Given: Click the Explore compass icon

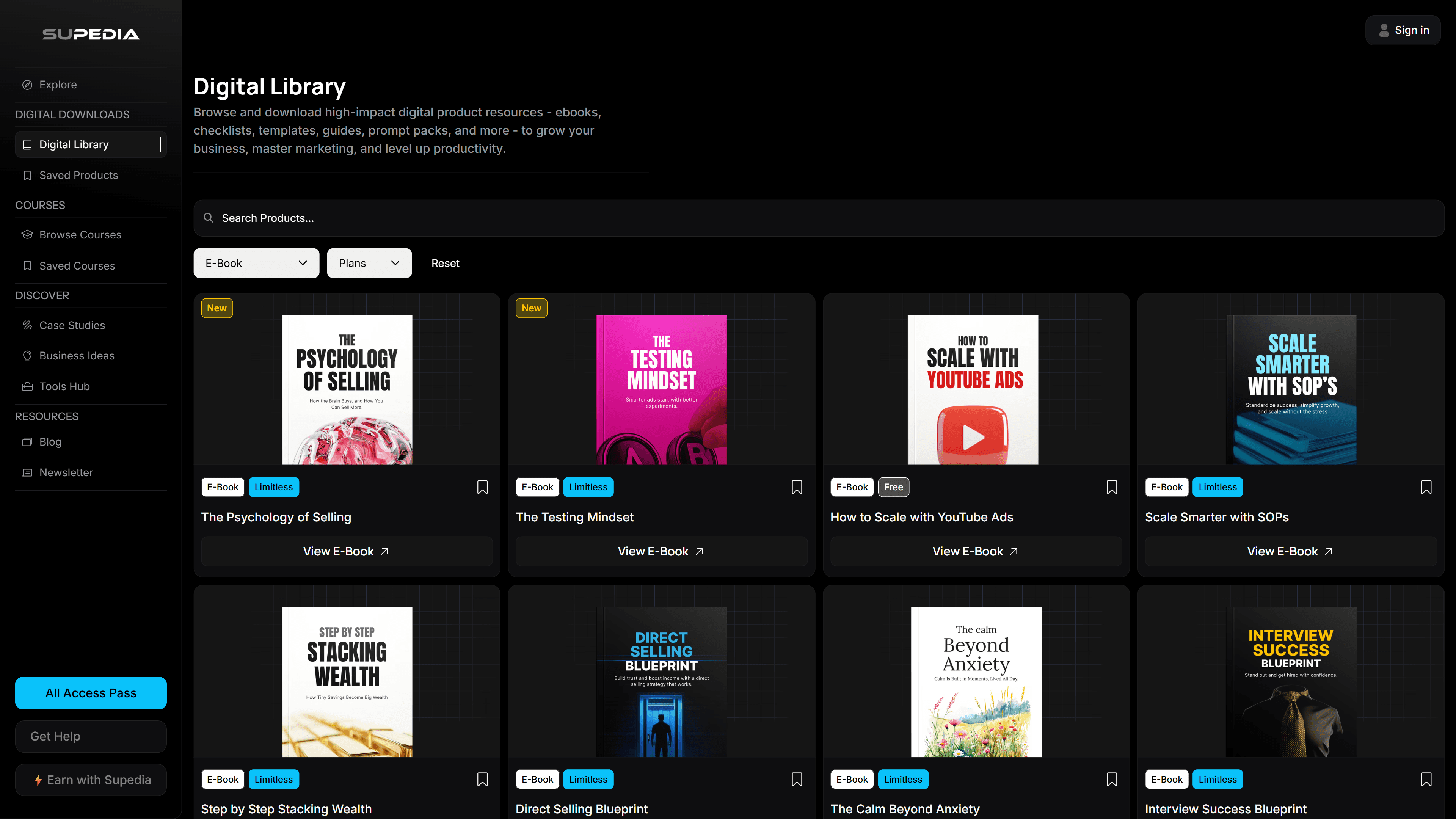Looking at the screenshot, I should pos(27,85).
